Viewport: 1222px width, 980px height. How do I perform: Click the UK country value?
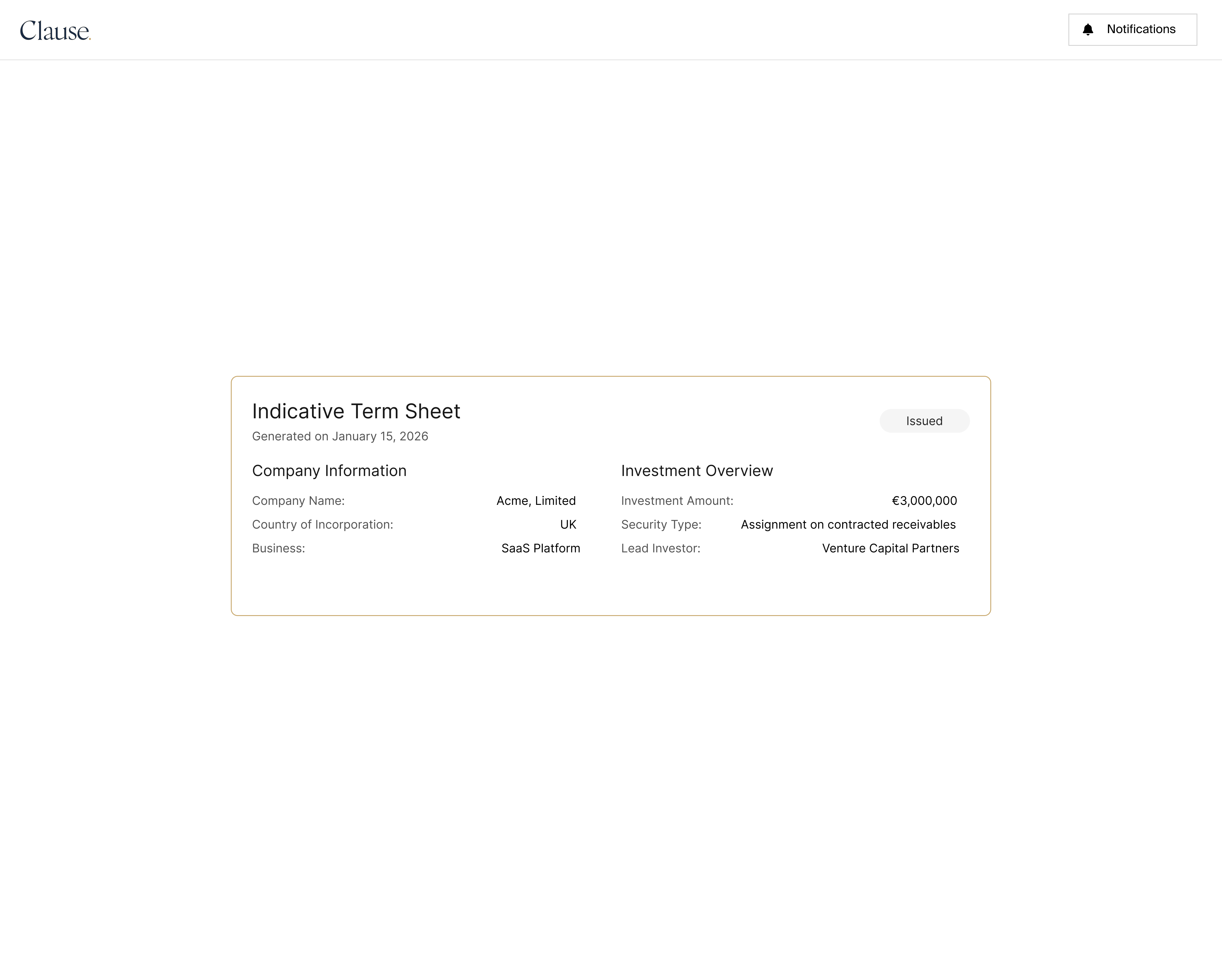[x=568, y=525]
